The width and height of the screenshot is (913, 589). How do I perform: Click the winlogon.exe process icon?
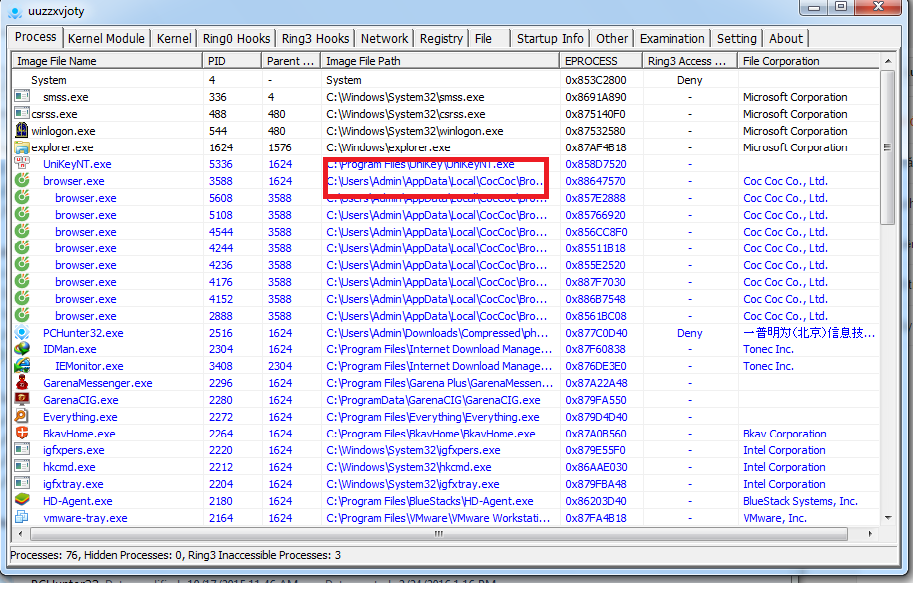(21, 131)
